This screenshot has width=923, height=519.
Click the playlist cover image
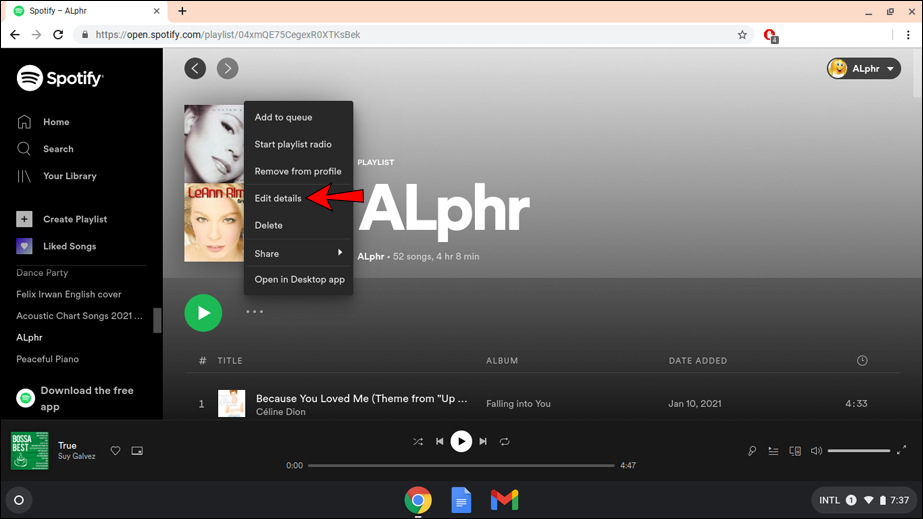coord(214,183)
